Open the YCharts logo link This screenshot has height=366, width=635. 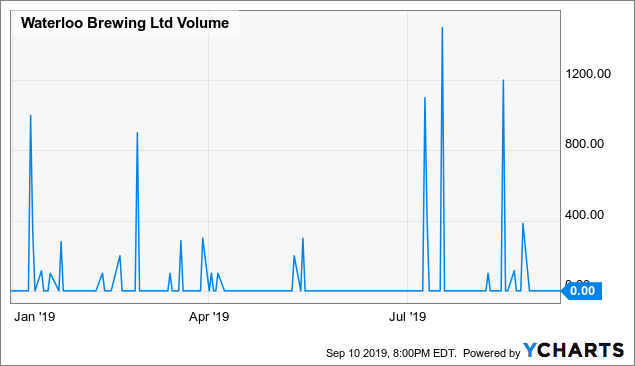[573, 351]
